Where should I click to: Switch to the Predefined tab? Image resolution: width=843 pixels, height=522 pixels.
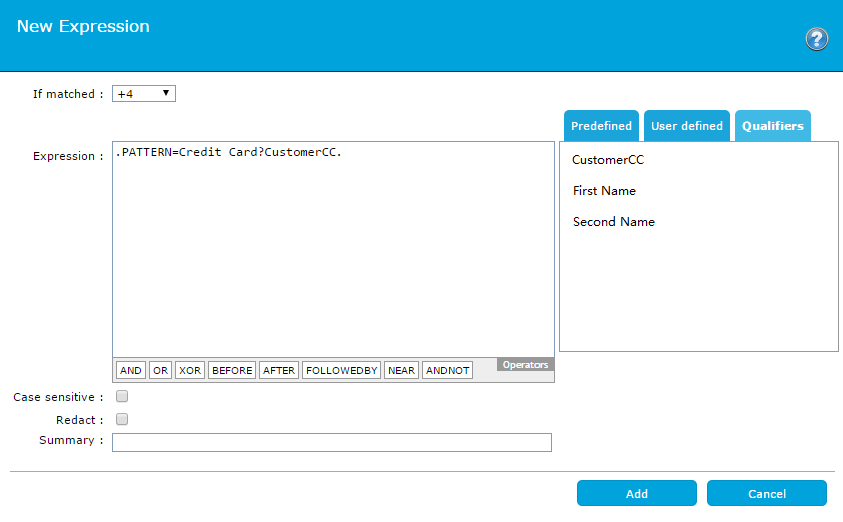click(601, 126)
